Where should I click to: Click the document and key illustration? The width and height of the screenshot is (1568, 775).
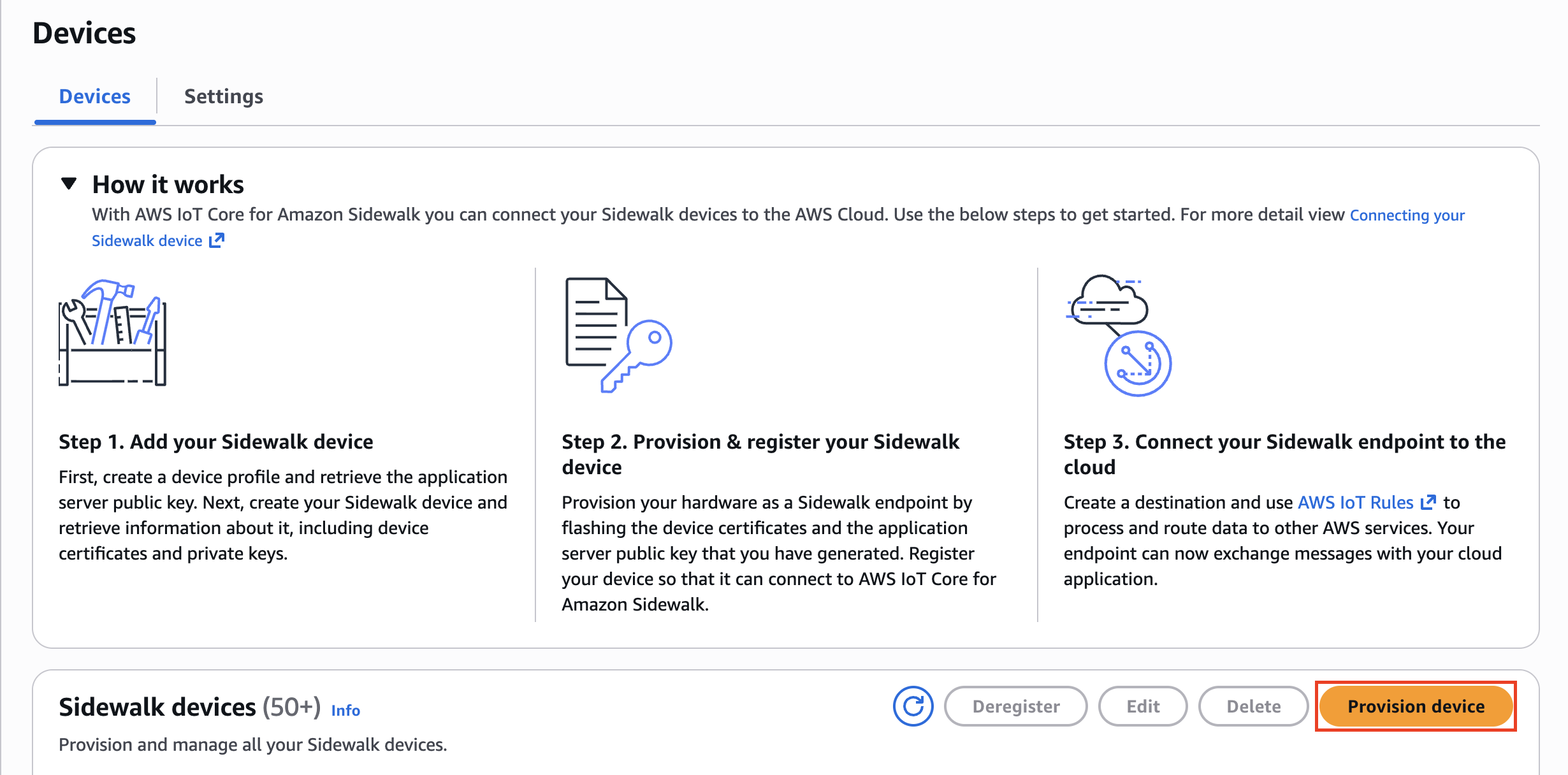pos(618,335)
